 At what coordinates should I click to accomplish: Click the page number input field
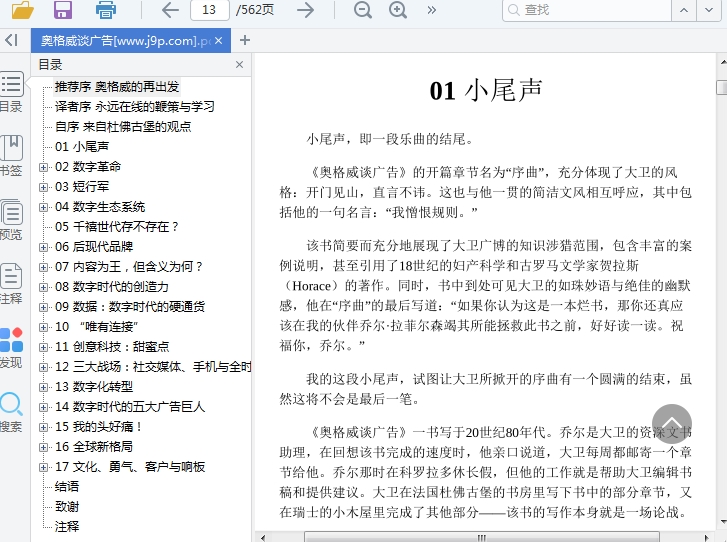pyautogui.click(x=210, y=10)
